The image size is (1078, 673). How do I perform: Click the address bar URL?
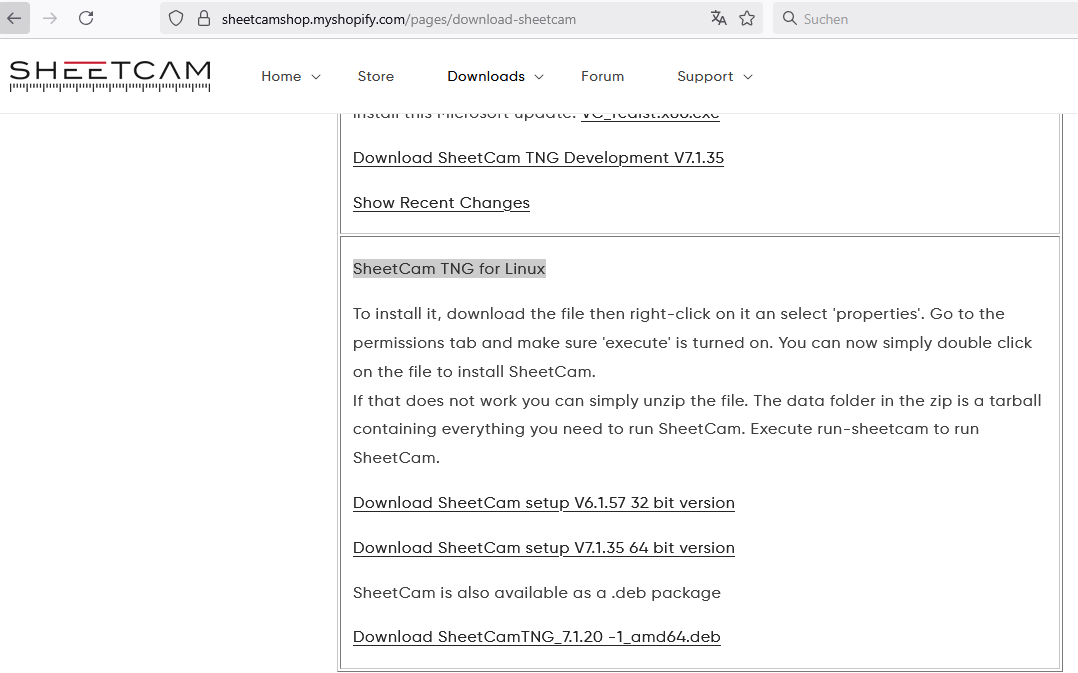coord(399,19)
